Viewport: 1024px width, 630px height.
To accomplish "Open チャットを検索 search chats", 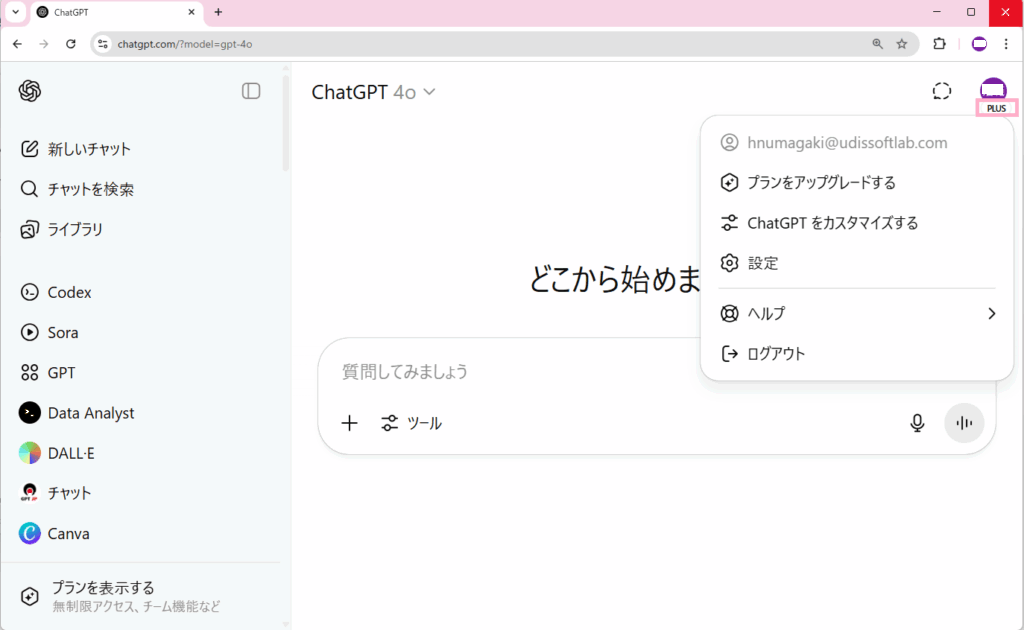I will click(77, 189).
